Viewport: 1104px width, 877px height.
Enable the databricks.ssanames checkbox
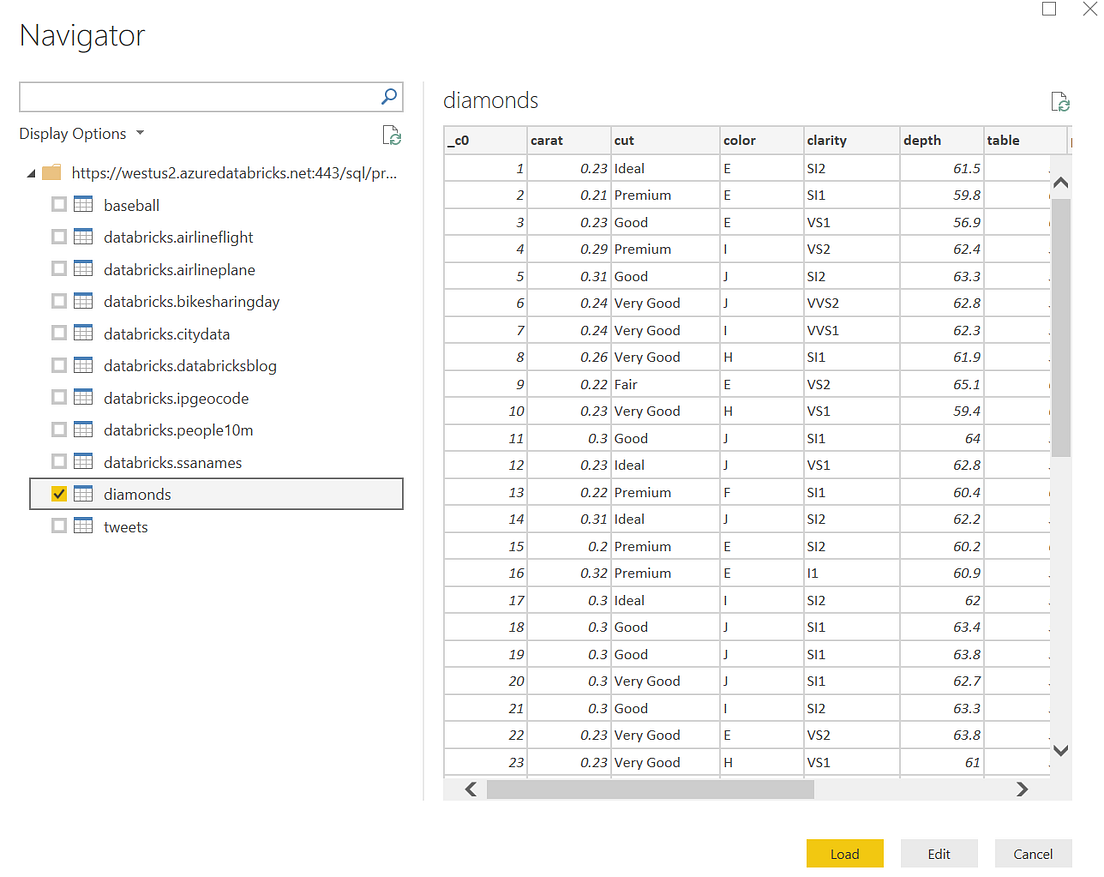58,461
